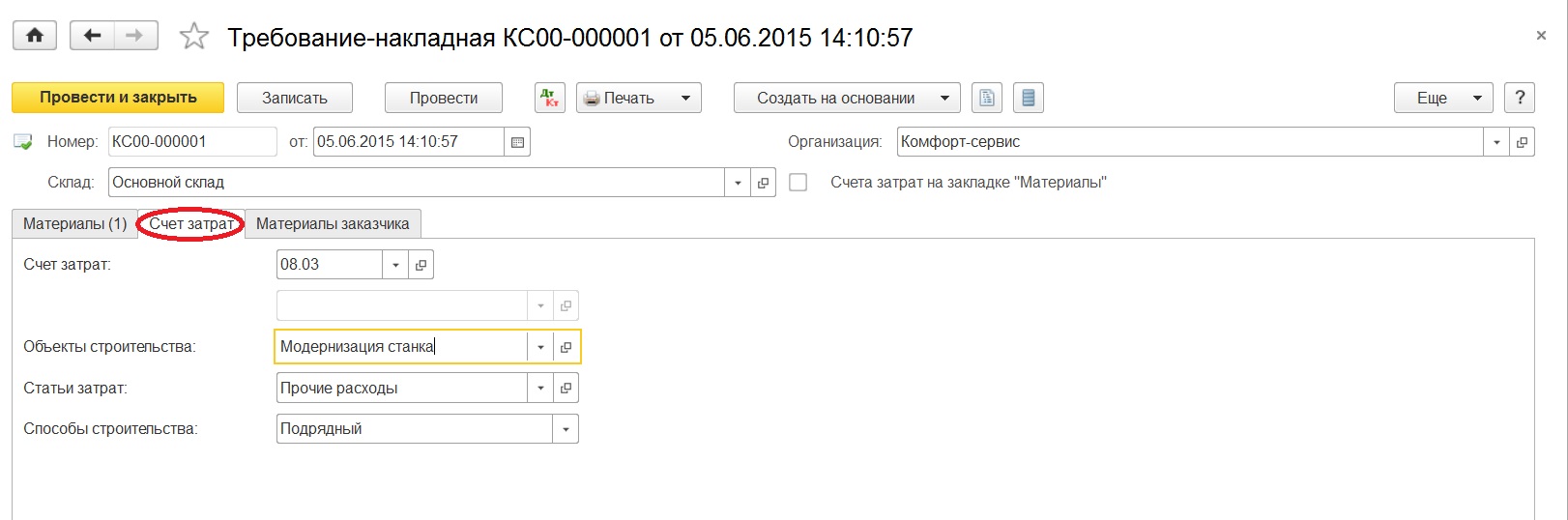Go to the home page icon

click(x=34, y=36)
